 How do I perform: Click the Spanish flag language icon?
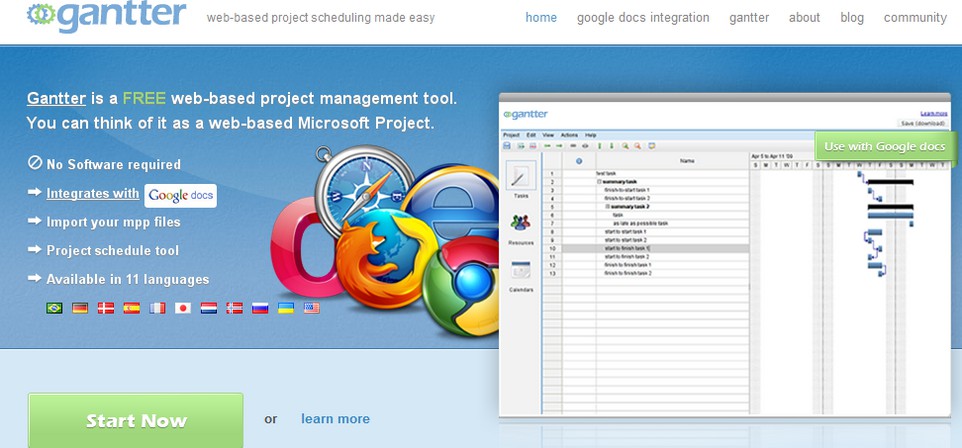(x=131, y=308)
